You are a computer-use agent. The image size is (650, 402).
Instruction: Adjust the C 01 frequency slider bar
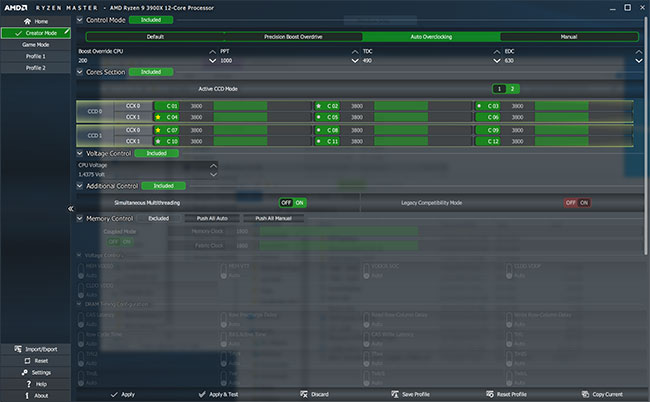[262, 106]
